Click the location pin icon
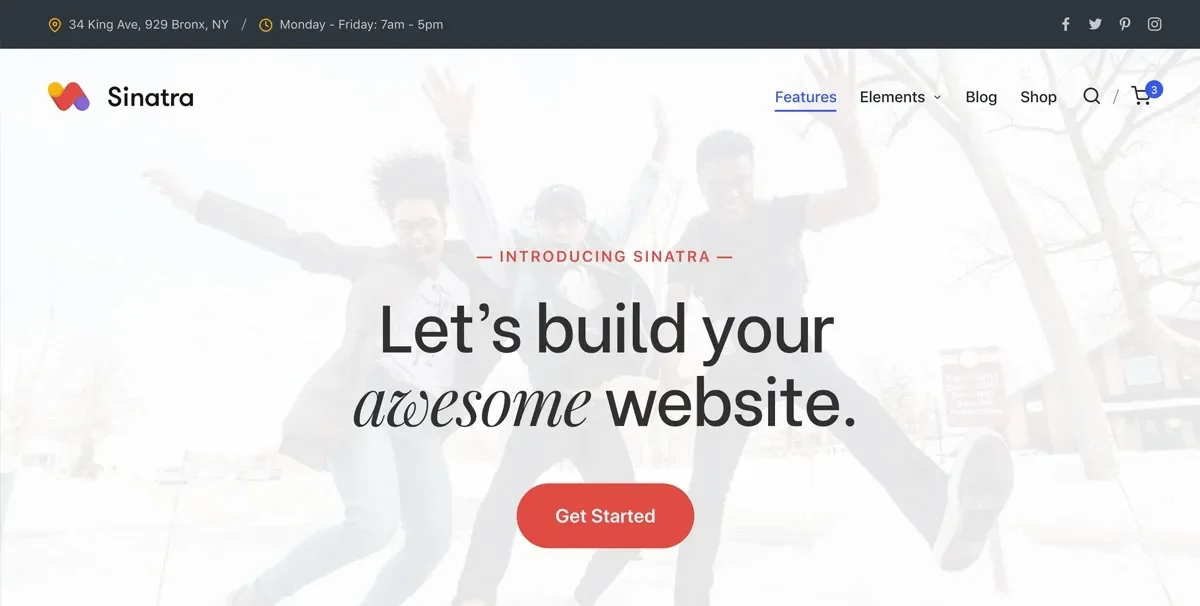1200x606 pixels. [x=55, y=25]
